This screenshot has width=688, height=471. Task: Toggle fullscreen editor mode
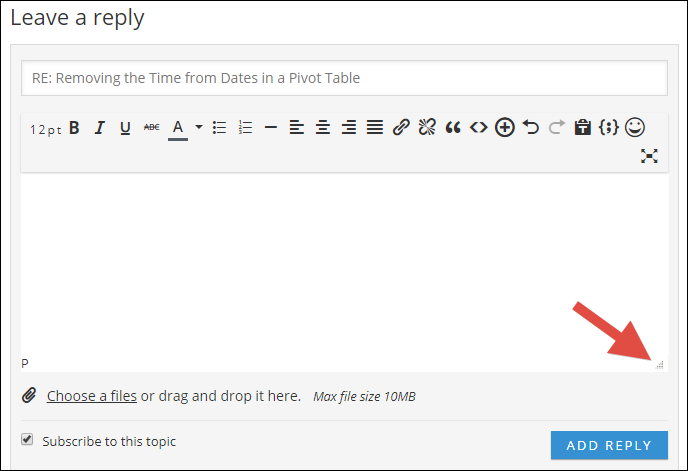pos(649,156)
